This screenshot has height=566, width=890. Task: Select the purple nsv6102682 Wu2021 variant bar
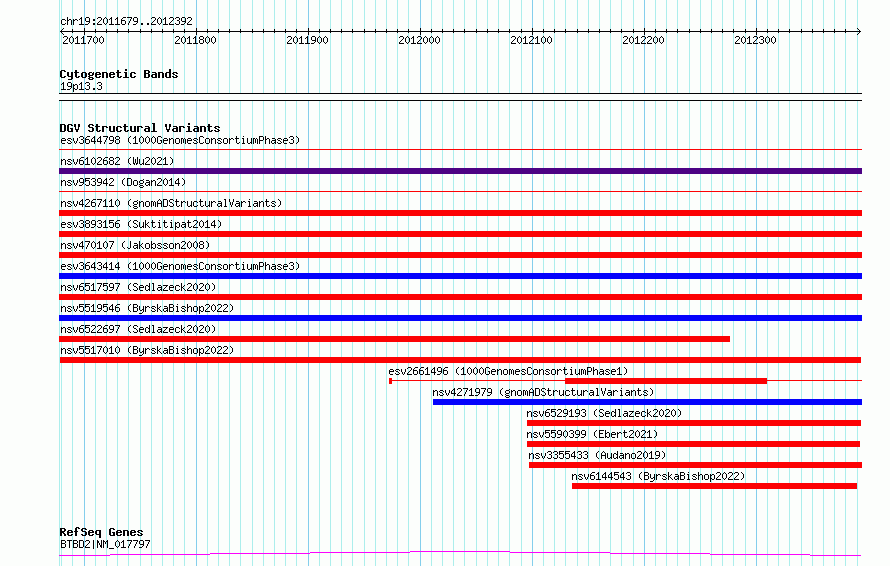pyautogui.click(x=460, y=171)
